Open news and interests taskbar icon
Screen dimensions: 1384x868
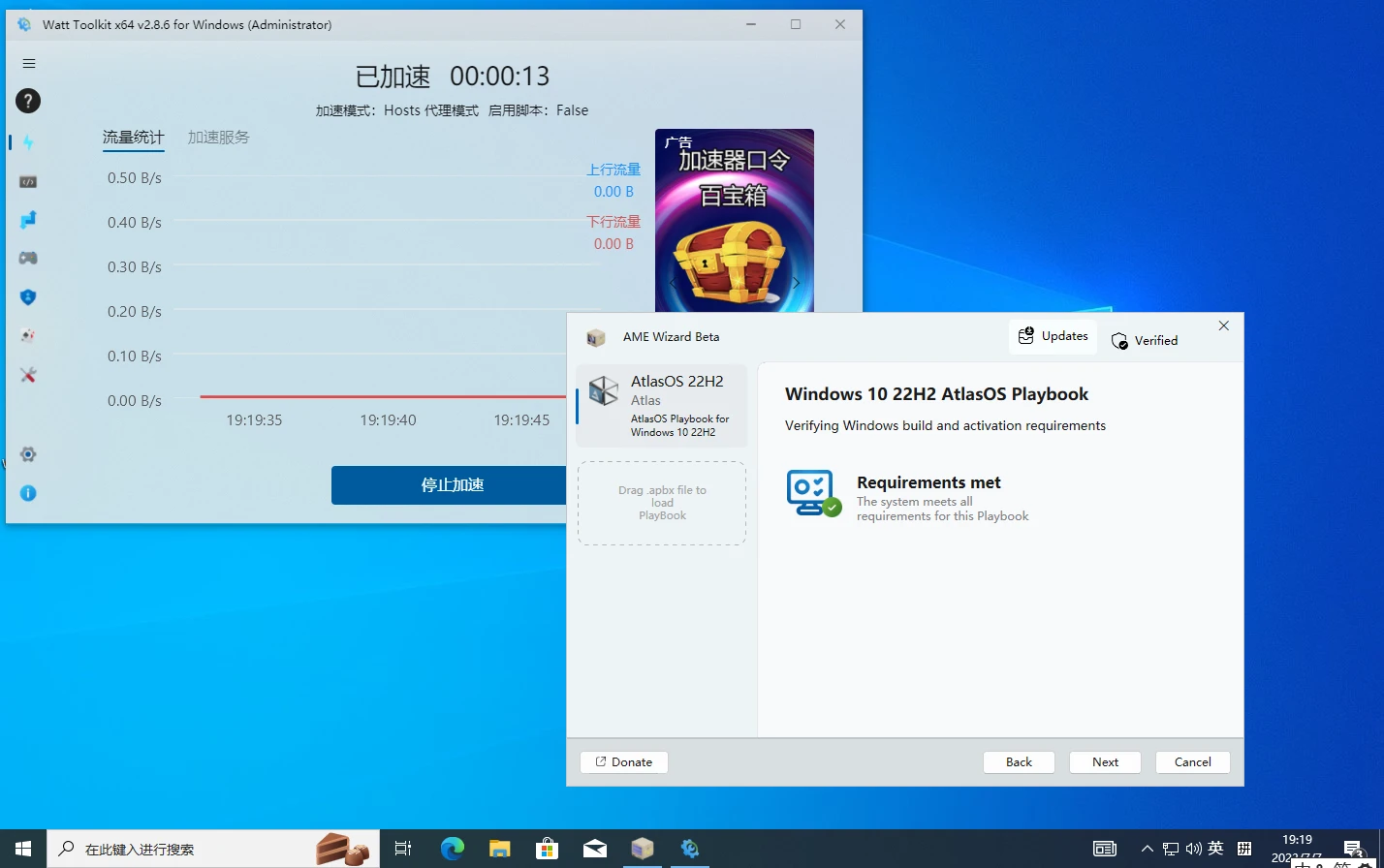click(x=1105, y=849)
